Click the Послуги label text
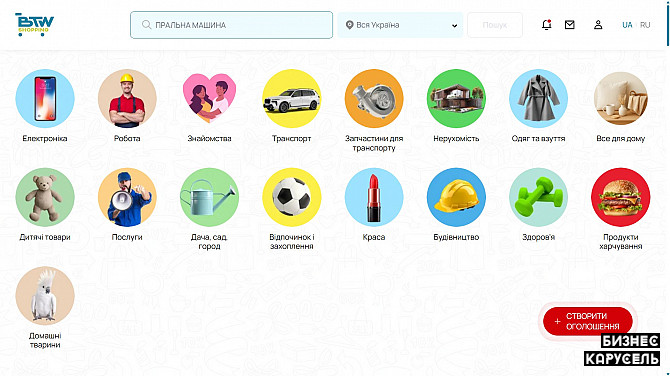 127,237
